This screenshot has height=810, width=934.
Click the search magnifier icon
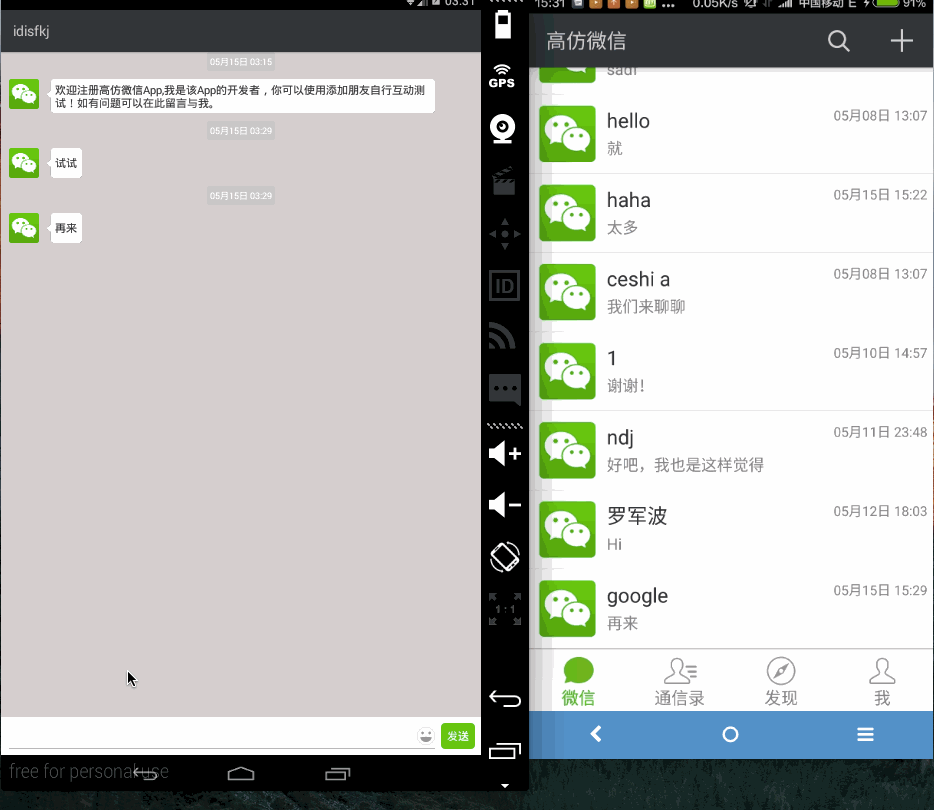click(x=838, y=41)
